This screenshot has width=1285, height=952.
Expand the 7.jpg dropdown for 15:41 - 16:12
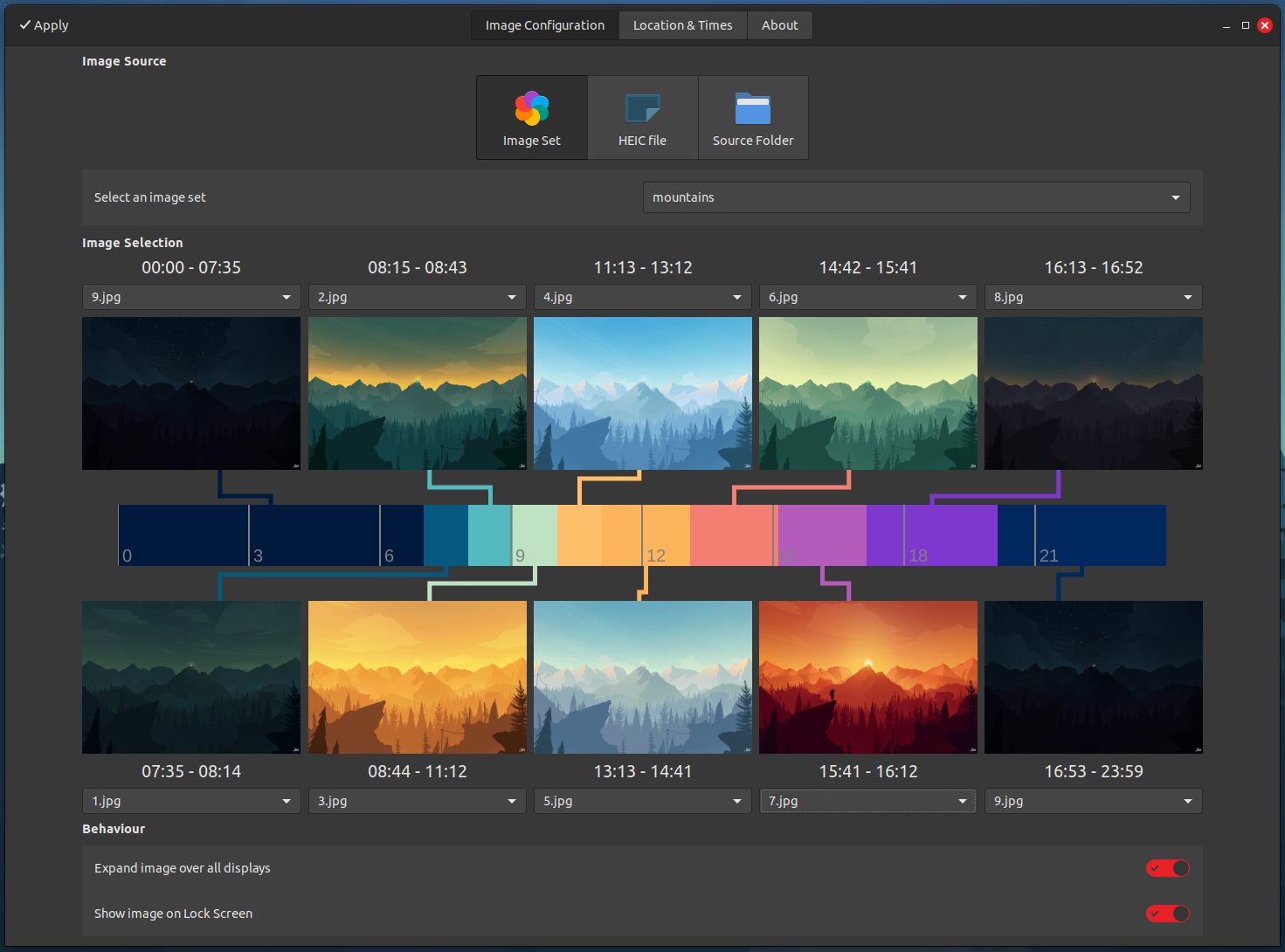point(867,801)
